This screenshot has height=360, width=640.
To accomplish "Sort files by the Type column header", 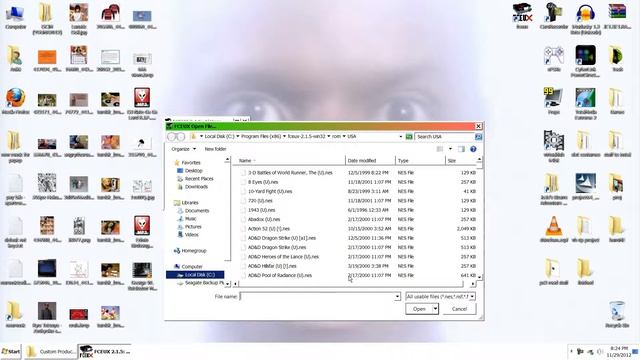I will [420, 161].
